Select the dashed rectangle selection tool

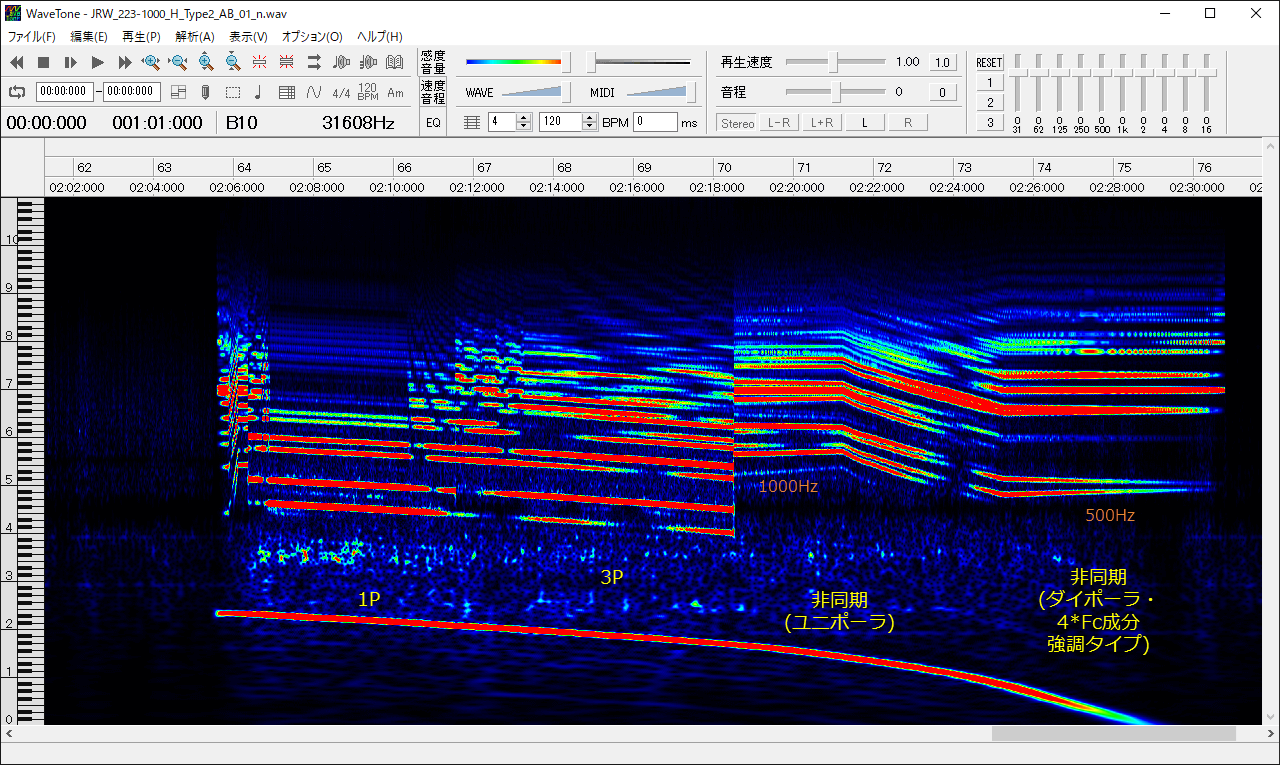(233, 92)
